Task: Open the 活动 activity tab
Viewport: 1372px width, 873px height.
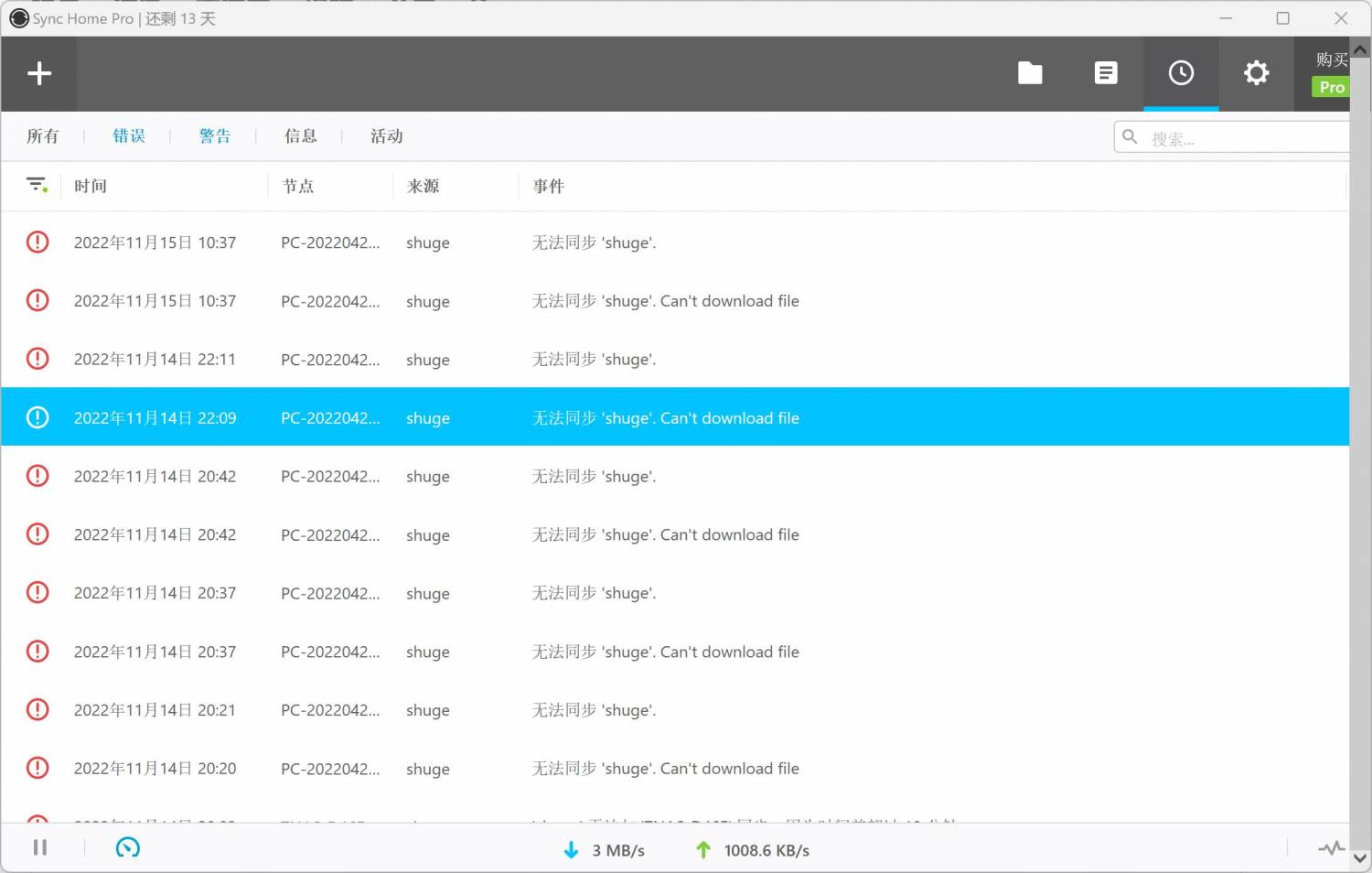Action: (386, 136)
